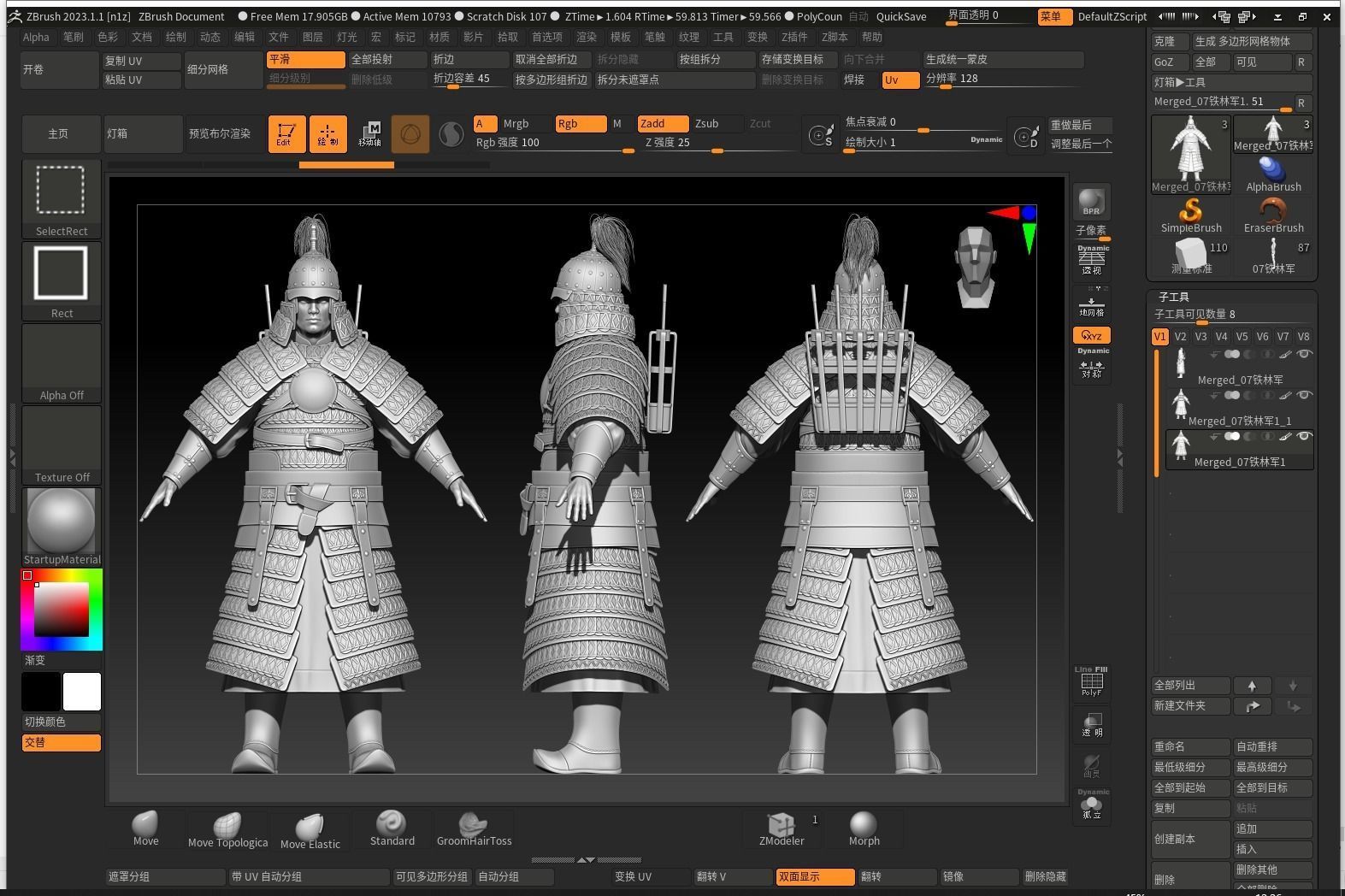1345x896 pixels.
Task: Toggle the Gizmo 3D circle icon
Action: (x=410, y=134)
